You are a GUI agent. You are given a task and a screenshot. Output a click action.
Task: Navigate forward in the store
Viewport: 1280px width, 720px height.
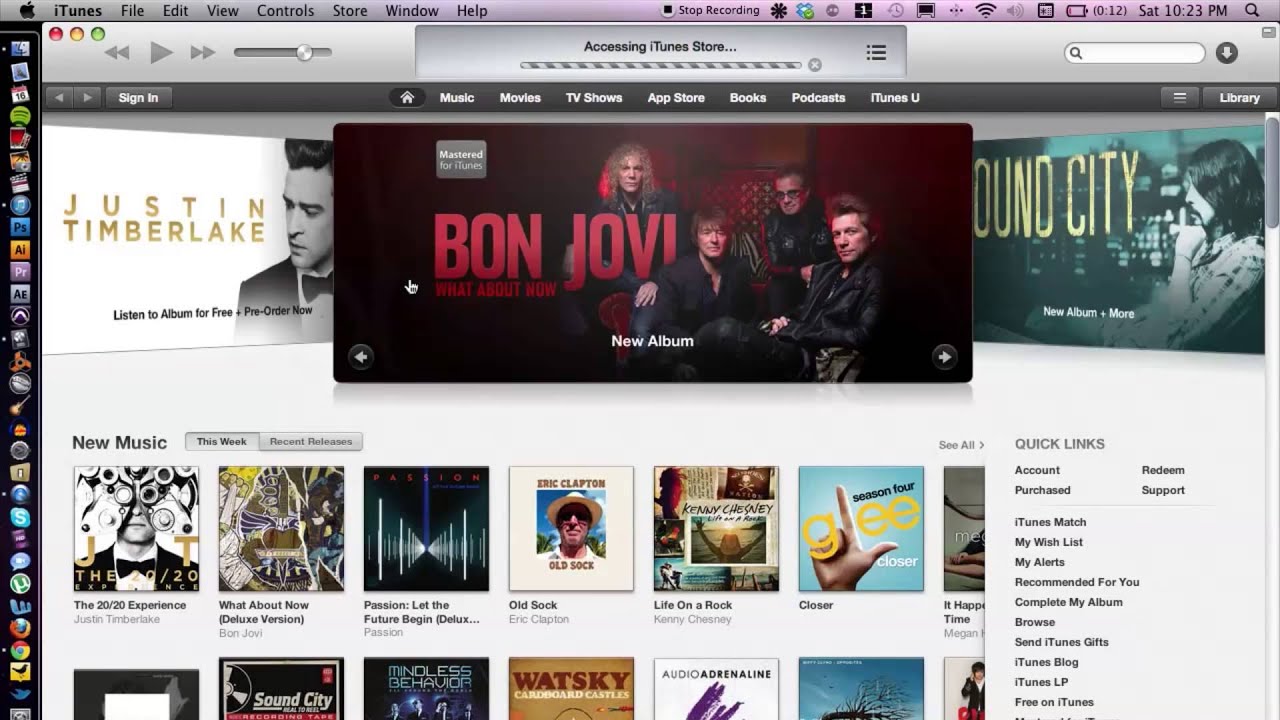tap(88, 97)
